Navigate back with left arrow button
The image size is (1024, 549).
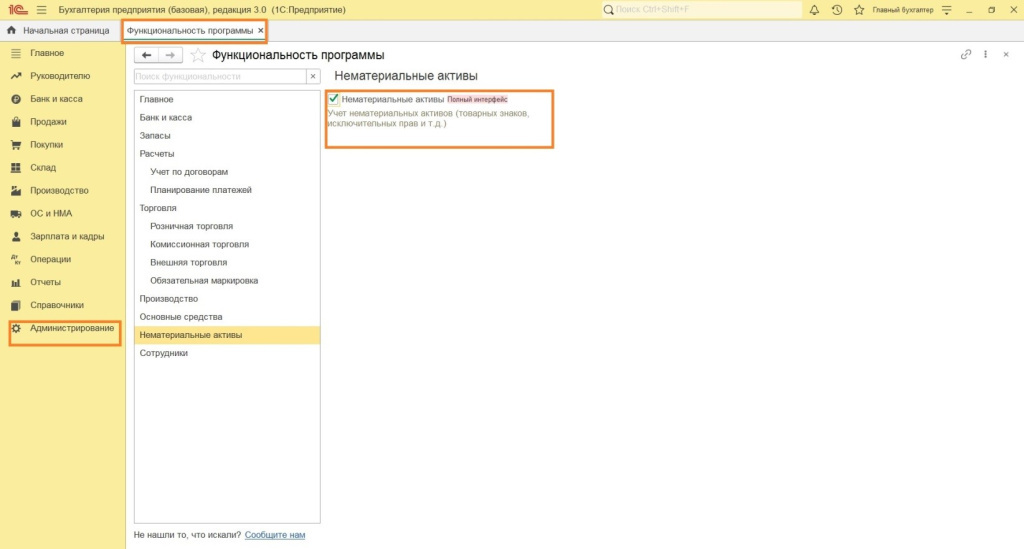146,55
